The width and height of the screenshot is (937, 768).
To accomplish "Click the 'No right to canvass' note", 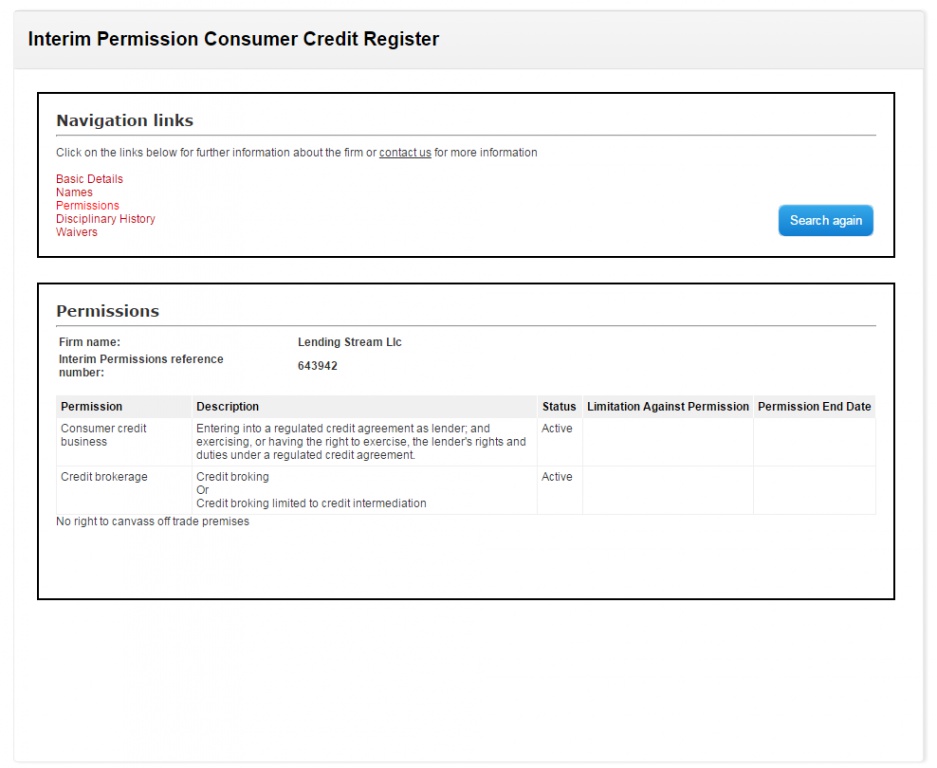I will tap(152, 521).
